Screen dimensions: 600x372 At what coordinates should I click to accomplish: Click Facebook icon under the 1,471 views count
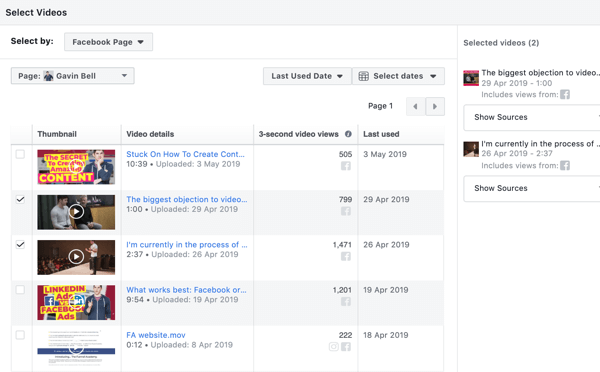346,256
